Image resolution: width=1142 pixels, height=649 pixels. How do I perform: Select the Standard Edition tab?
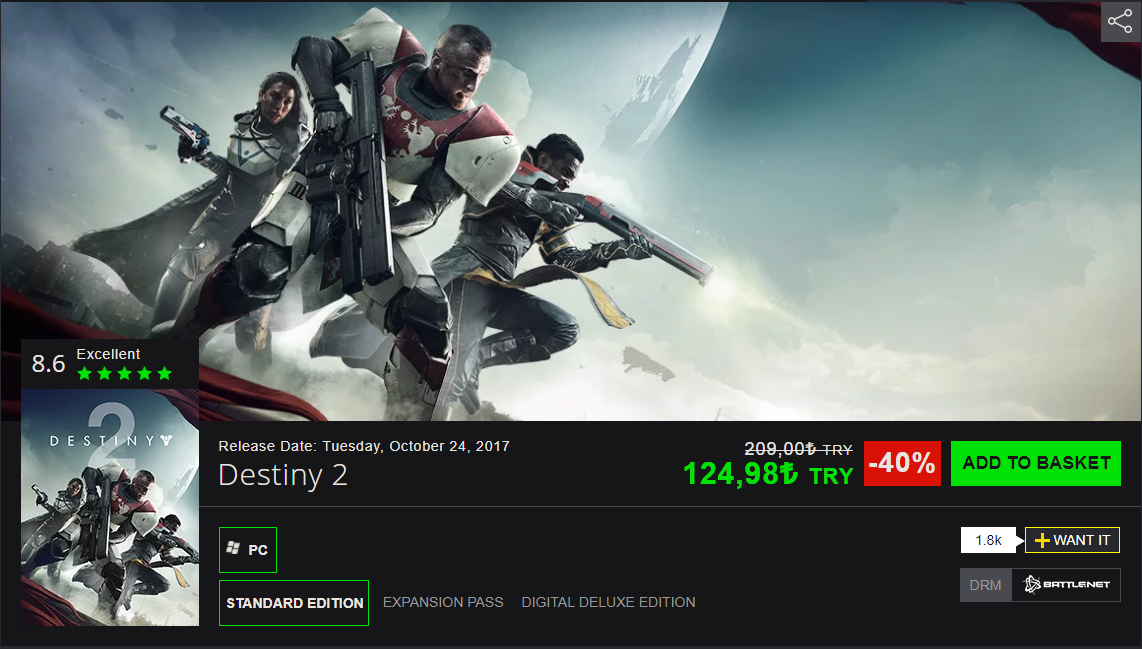click(294, 603)
